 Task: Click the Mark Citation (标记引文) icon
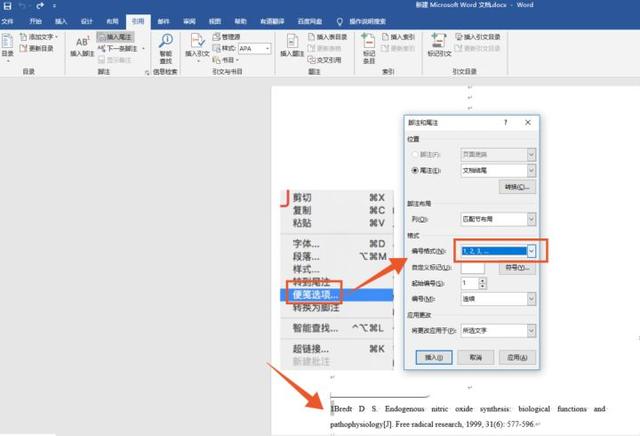coord(439,46)
